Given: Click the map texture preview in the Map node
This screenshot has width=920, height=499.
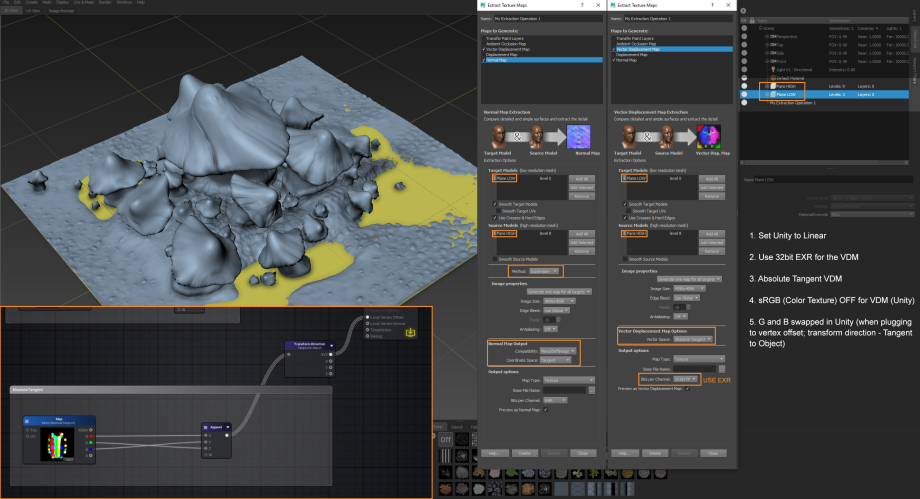Looking at the screenshot, I should coord(57,445).
